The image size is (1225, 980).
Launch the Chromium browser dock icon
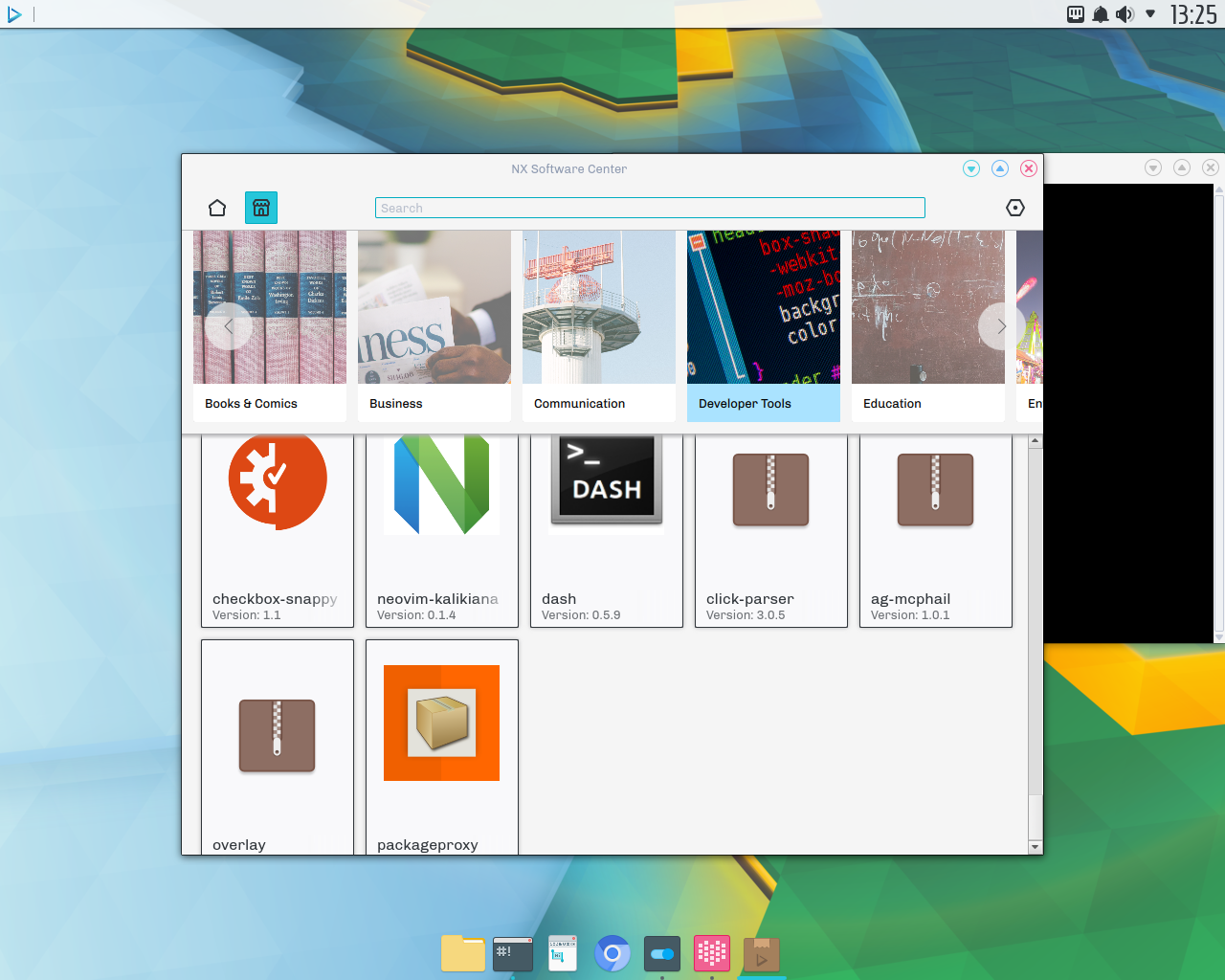(612, 953)
